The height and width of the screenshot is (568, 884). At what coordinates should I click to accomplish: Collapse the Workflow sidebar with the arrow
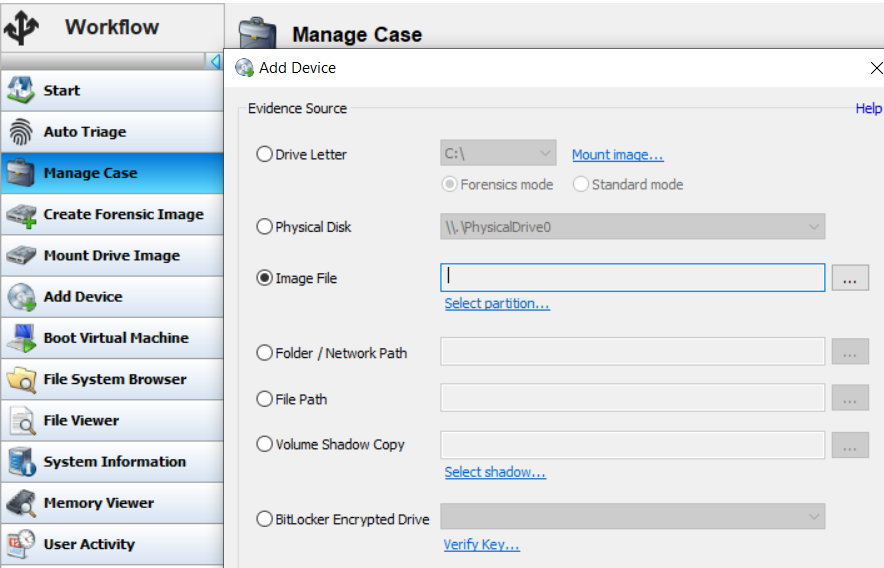214,61
